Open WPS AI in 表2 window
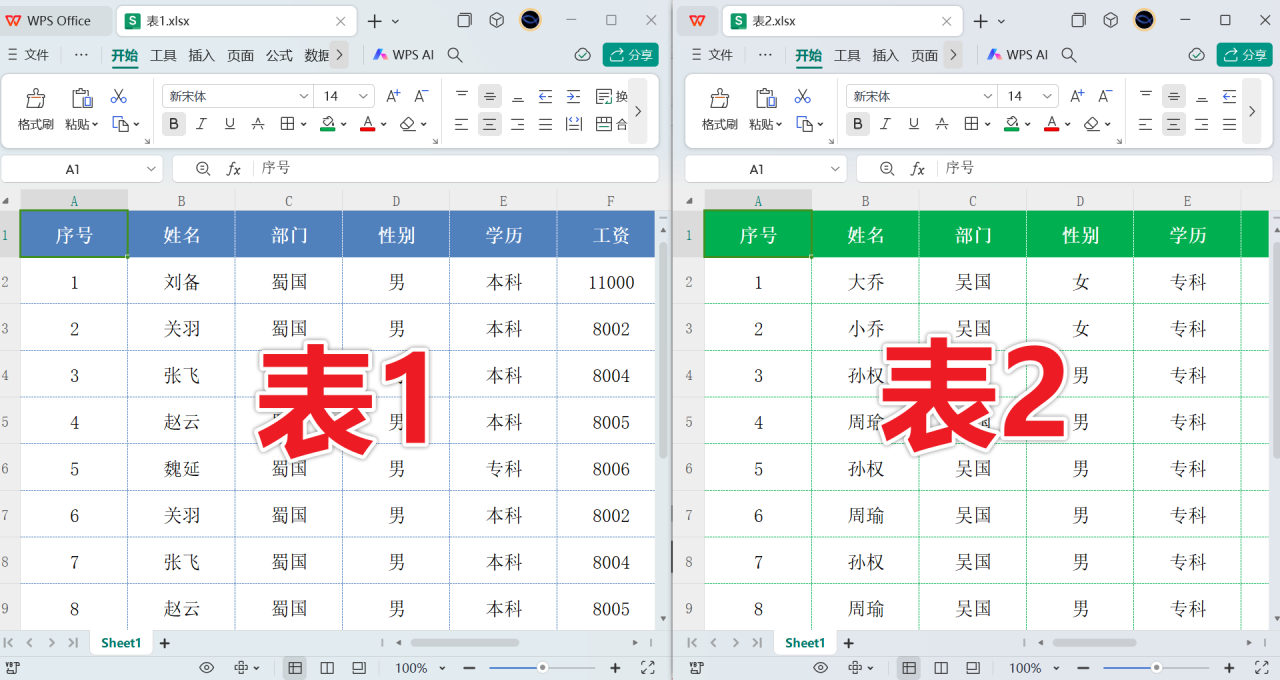 (x=1017, y=55)
